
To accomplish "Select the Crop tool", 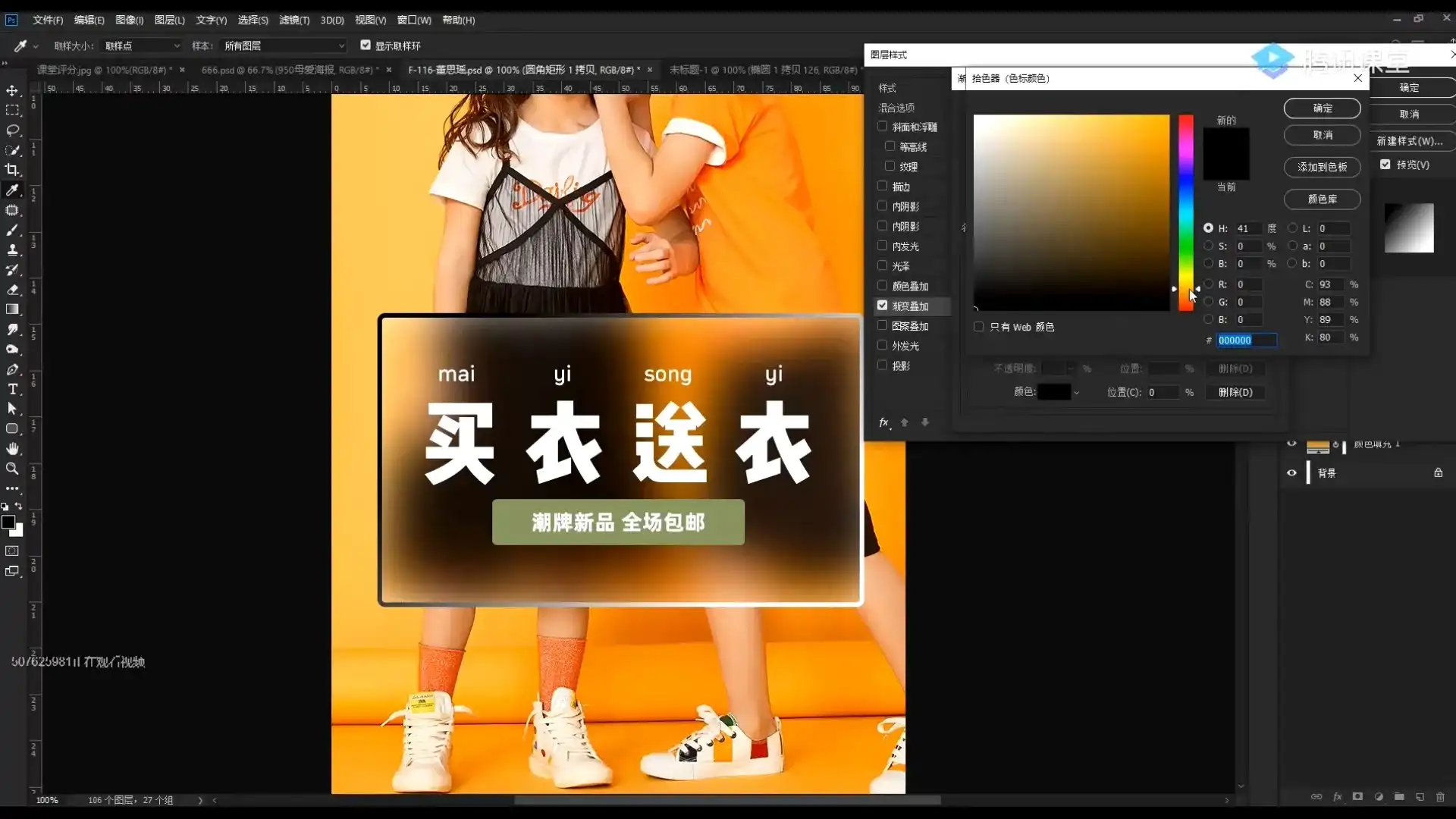I will pyautogui.click(x=12, y=170).
